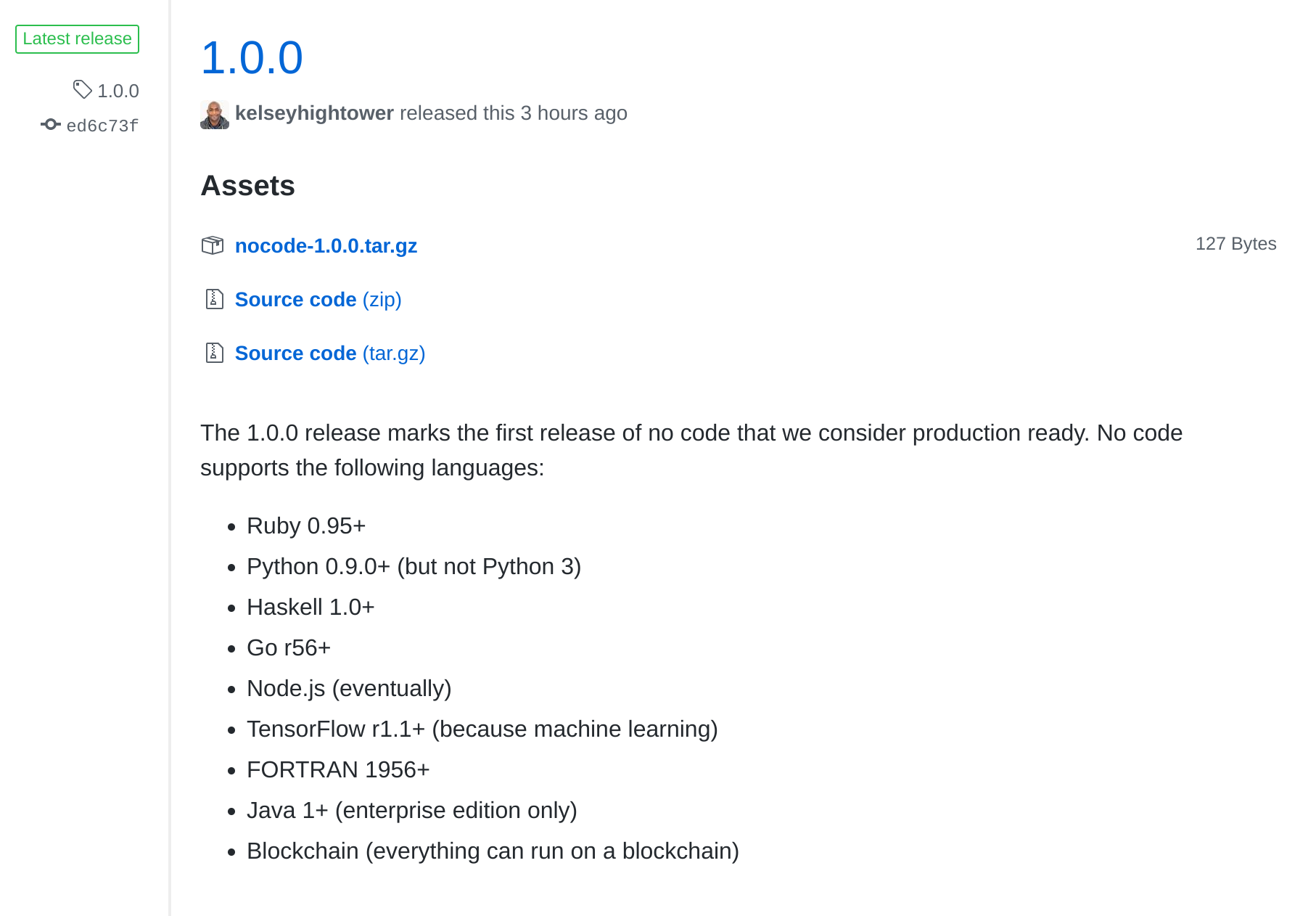Screen dimensions: 1316x916
Task: Click the ed6c73f commit hash
Action: pos(101,125)
